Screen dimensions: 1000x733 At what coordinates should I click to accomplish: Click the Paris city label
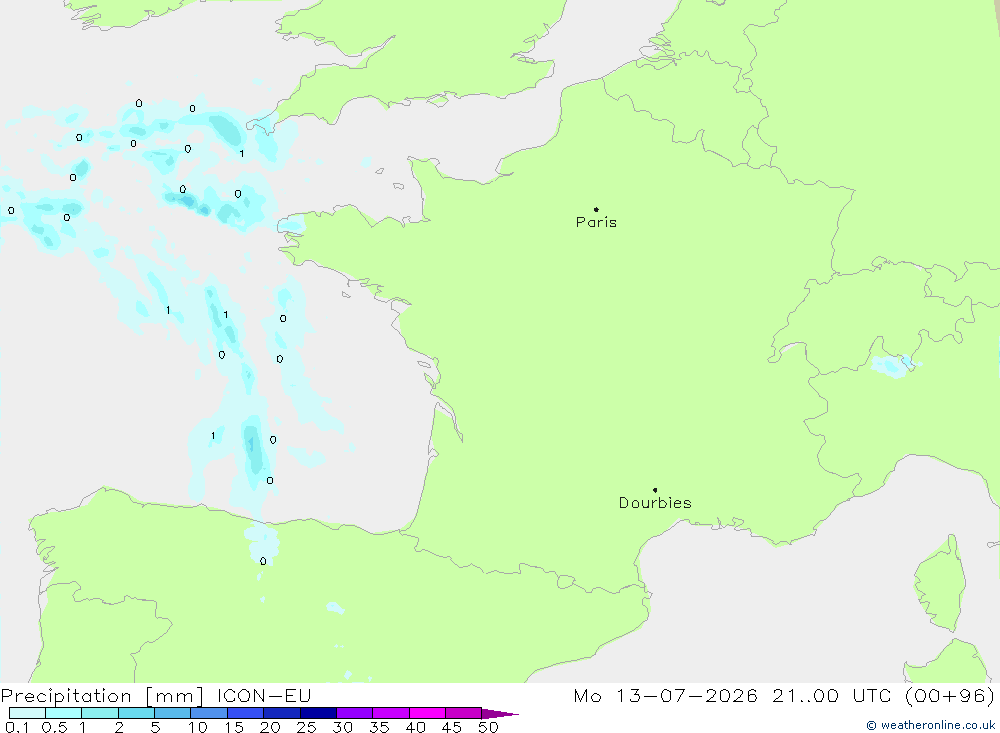596,222
